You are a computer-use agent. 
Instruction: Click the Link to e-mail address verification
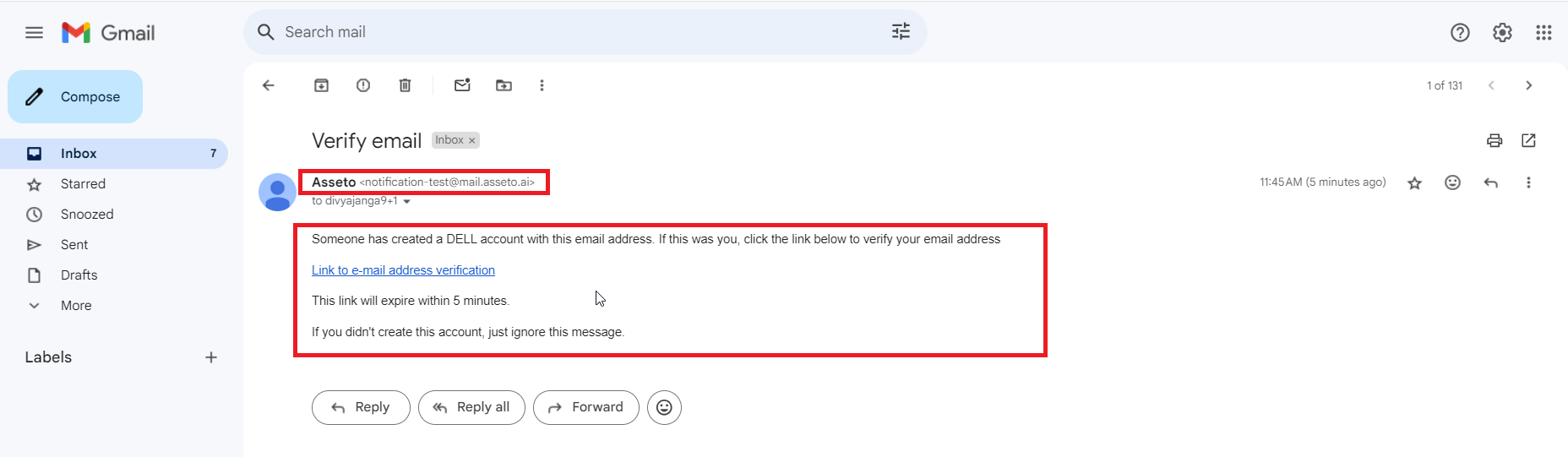(x=403, y=270)
